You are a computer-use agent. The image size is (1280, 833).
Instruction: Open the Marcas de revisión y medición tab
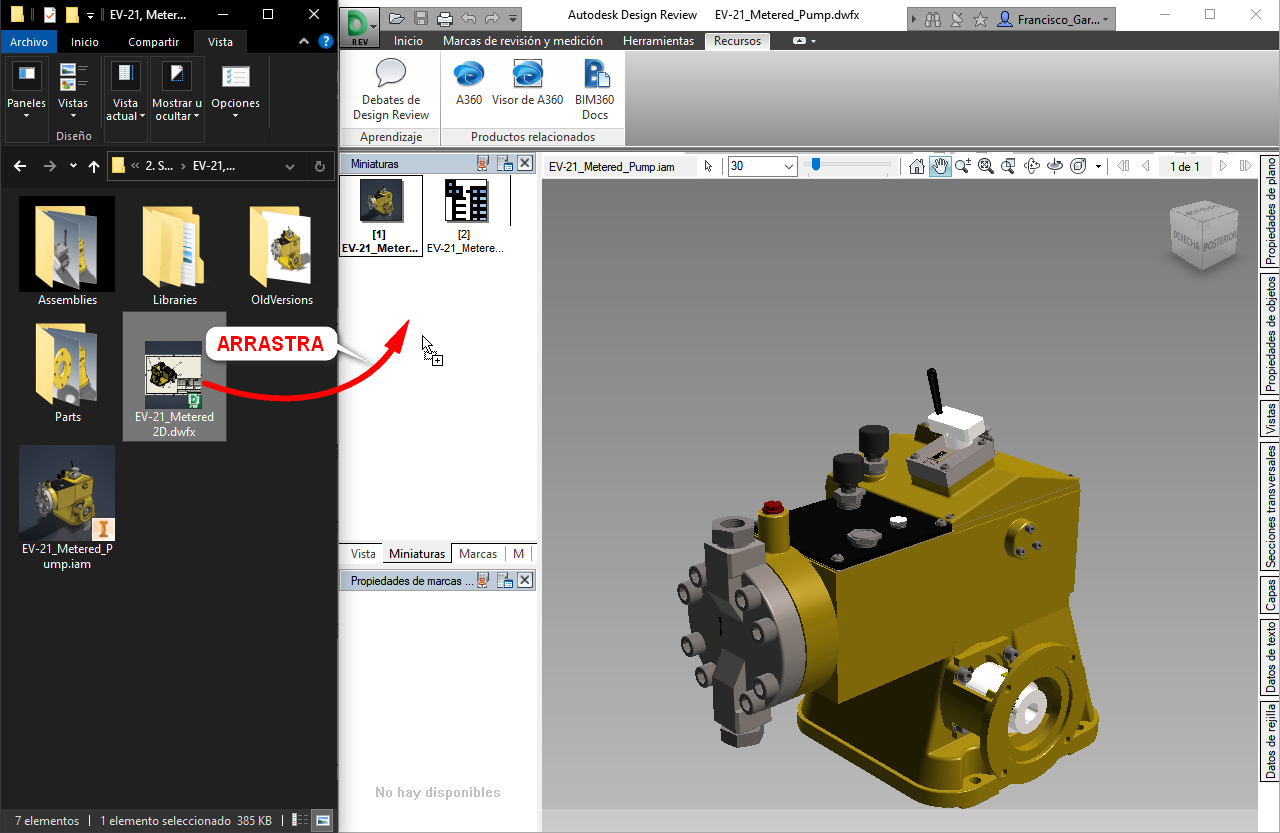[x=523, y=41]
